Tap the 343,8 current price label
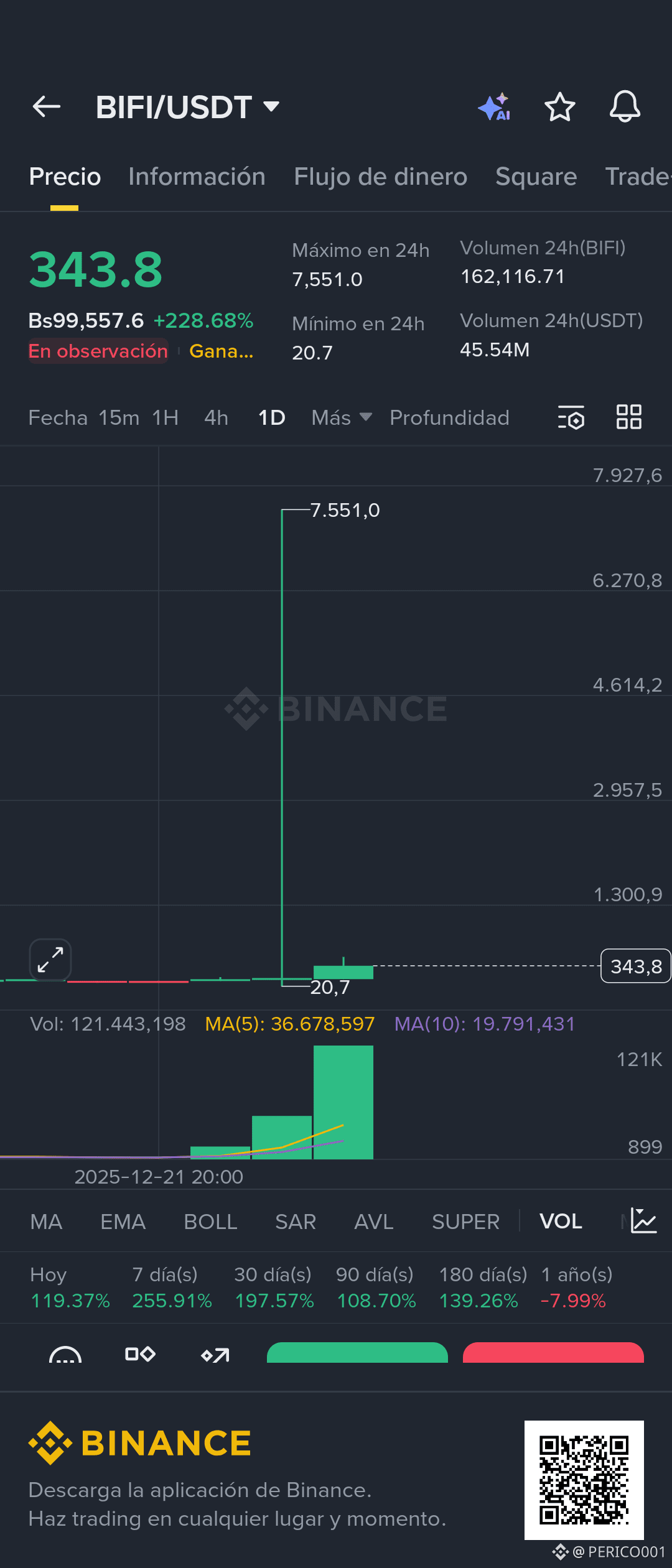Screen dimensions: 672x1568 point(635,966)
